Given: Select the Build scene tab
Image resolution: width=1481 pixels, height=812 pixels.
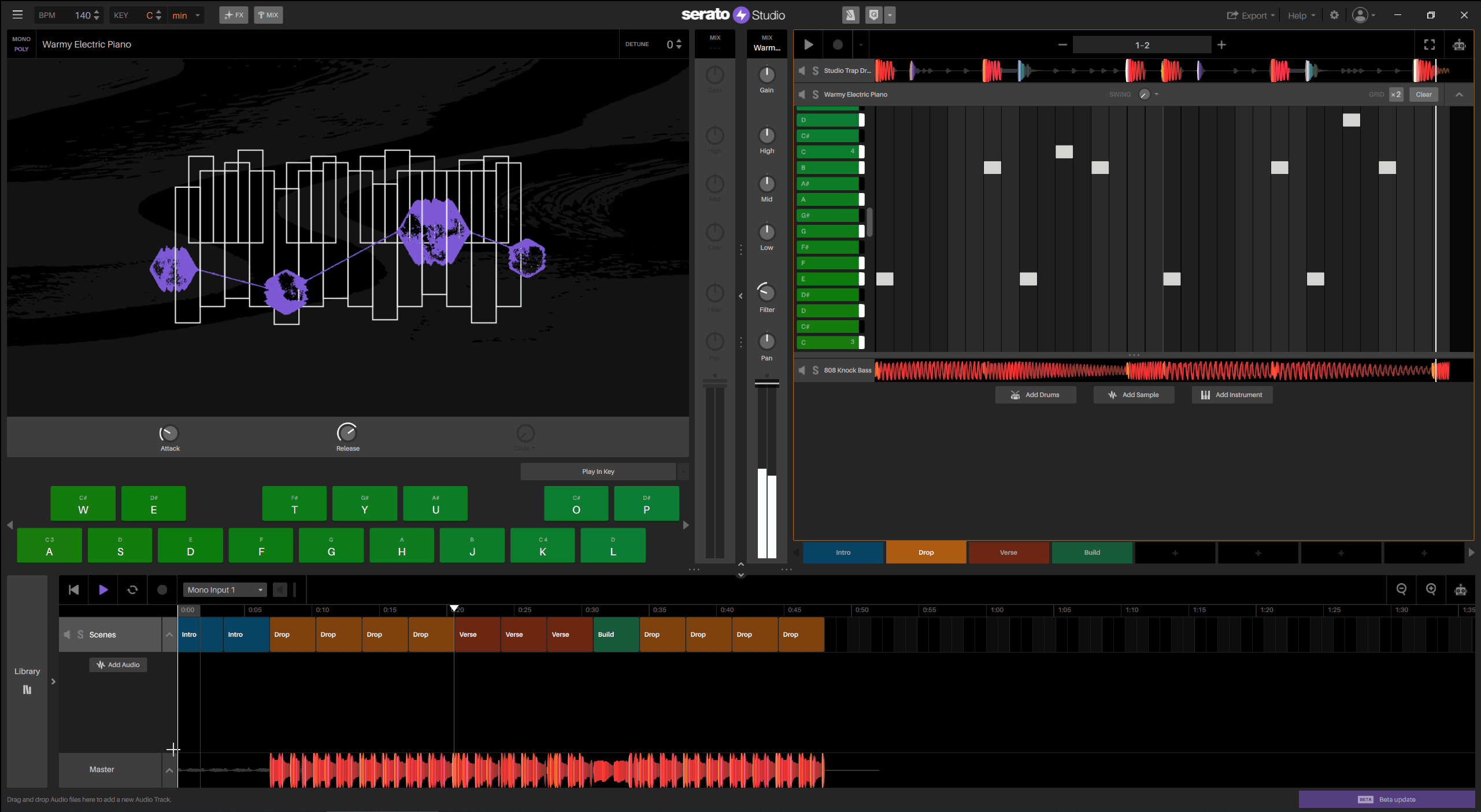Looking at the screenshot, I should [x=1091, y=553].
